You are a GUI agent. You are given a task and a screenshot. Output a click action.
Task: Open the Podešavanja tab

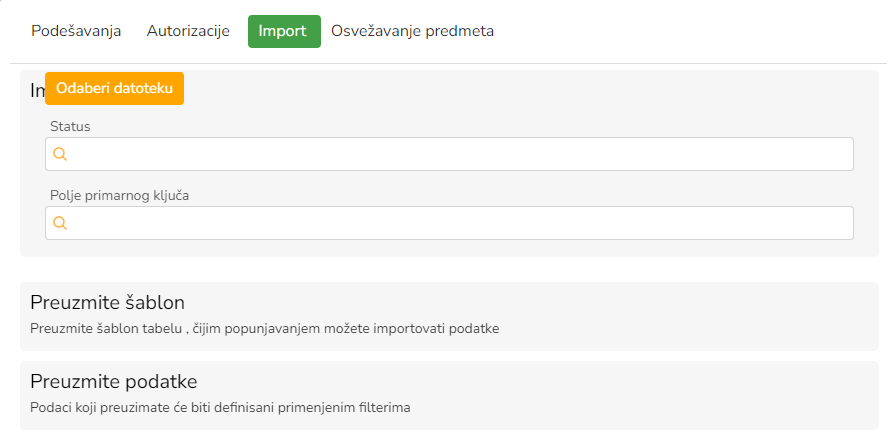76,31
